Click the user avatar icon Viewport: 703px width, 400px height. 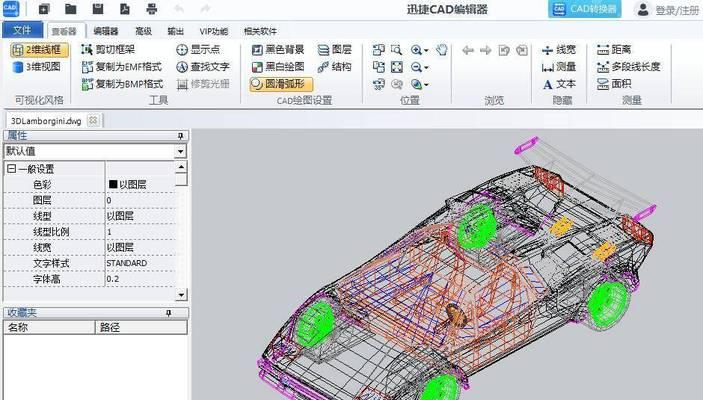tap(643, 9)
